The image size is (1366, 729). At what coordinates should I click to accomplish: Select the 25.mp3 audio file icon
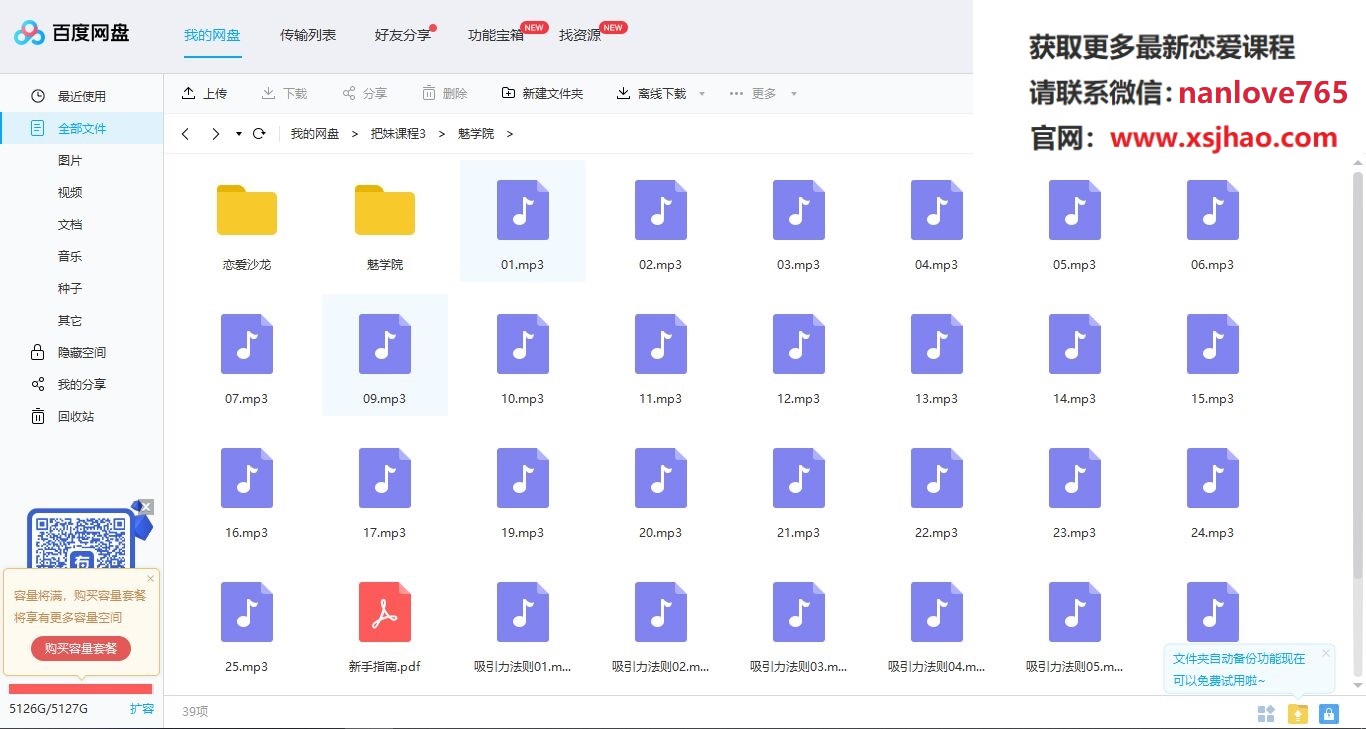click(x=247, y=612)
